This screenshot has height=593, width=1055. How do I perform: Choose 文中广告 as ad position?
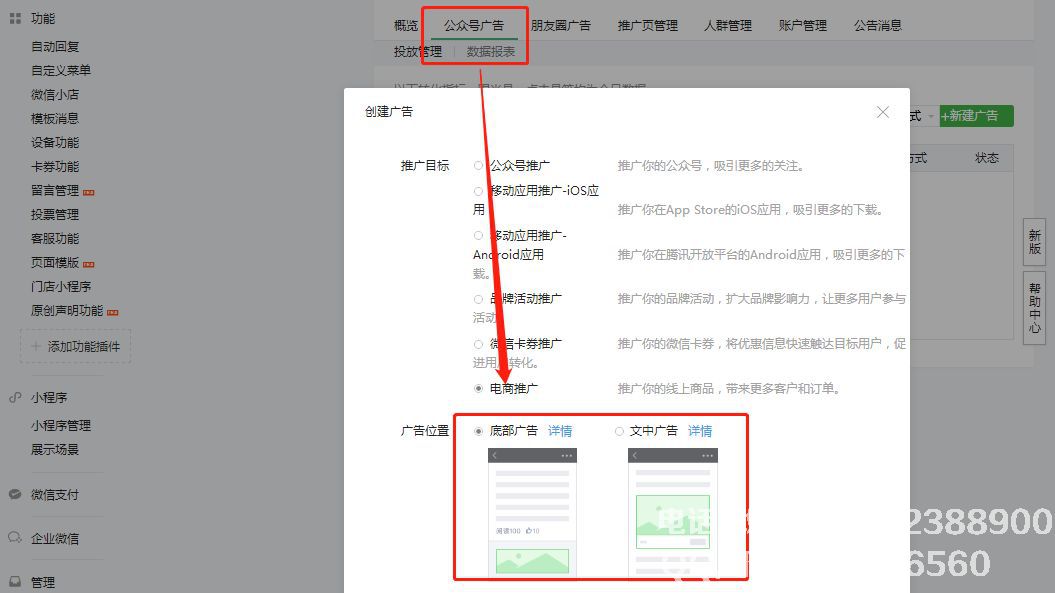(619, 431)
